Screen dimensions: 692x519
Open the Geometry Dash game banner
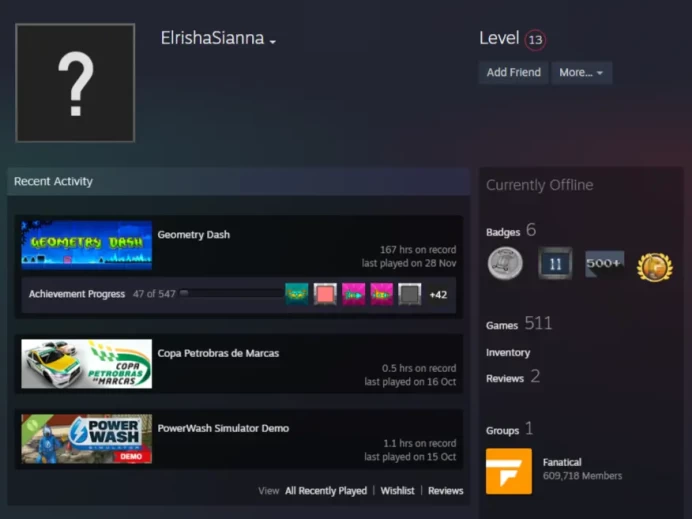coord(86,245)
